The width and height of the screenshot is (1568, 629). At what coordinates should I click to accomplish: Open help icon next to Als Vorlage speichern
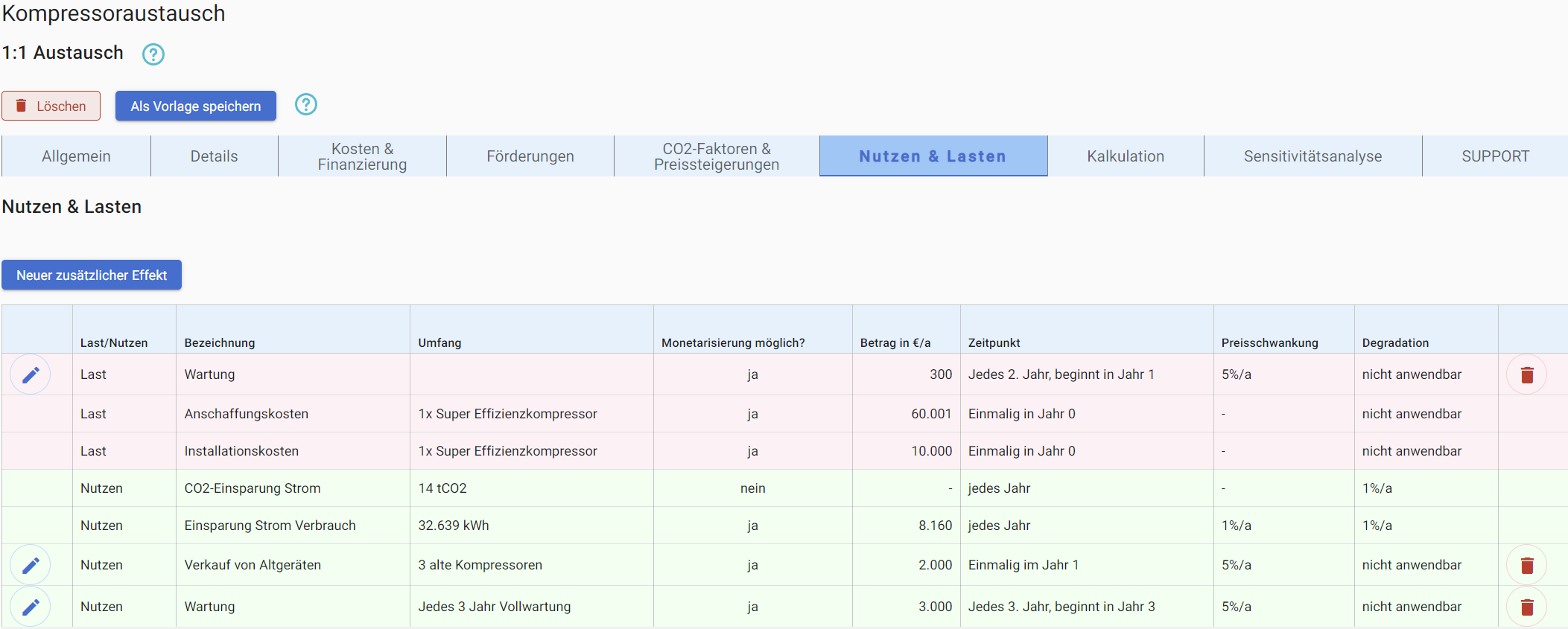[x=306, y=104]
